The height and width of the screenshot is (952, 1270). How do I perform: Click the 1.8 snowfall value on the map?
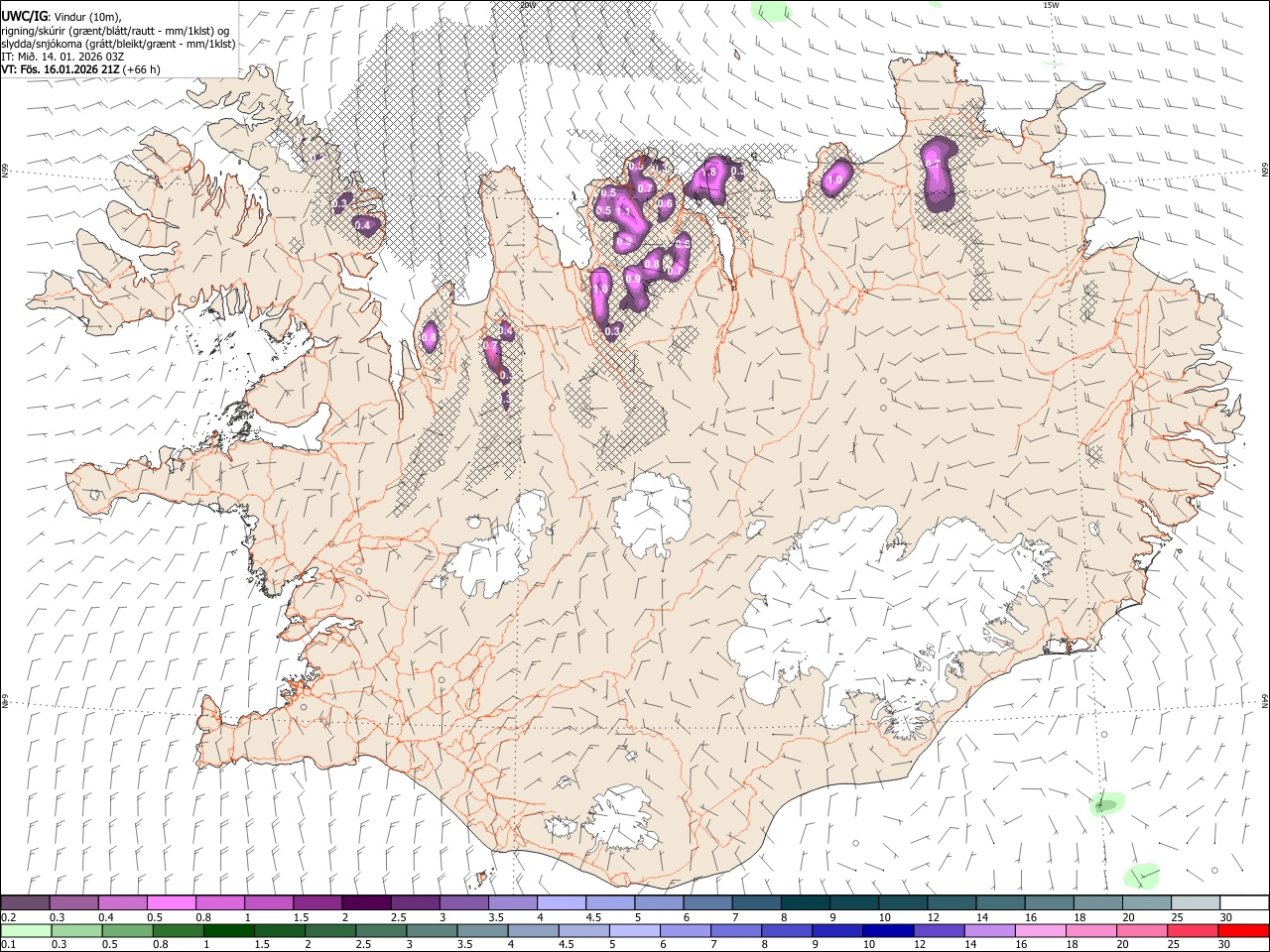pos(709,172)
